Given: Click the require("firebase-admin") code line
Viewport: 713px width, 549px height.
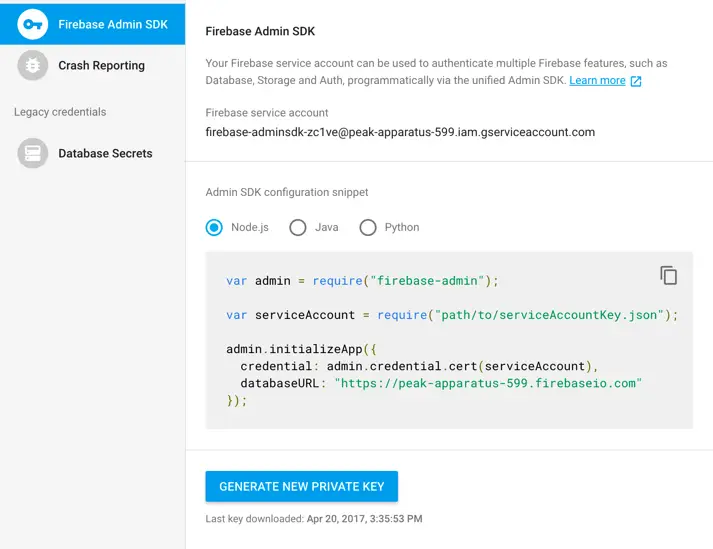Looking at the screenshot, I should 362,281.
